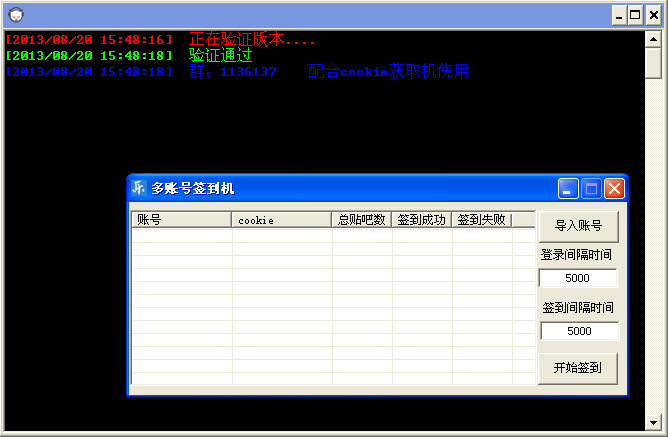Start sign-in with 开始签到 button

578,368
